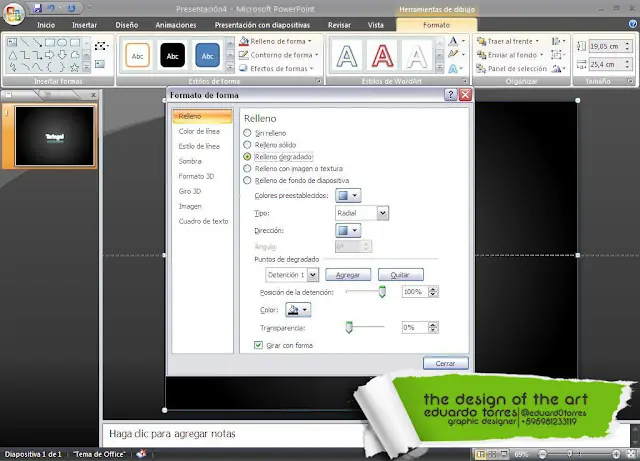Expand the Colores preestablecidos dropdown
The image size is (640, 461).
click(349, 196)
